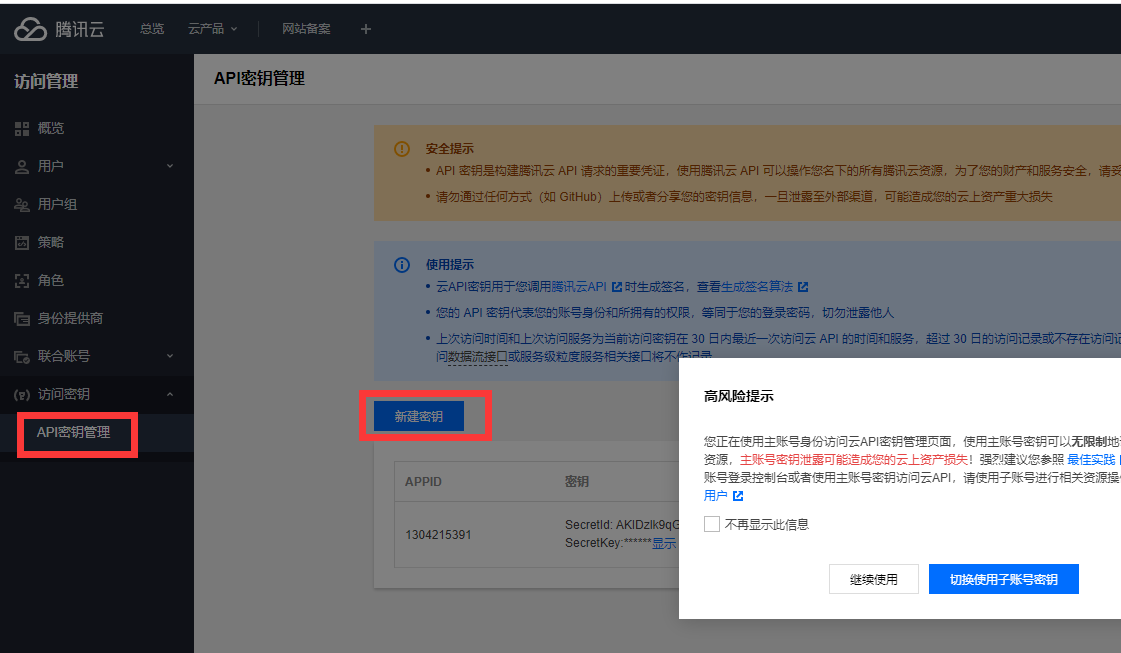
Task: Click the 访问管理 sidebar title
Action: click(46, 82)
